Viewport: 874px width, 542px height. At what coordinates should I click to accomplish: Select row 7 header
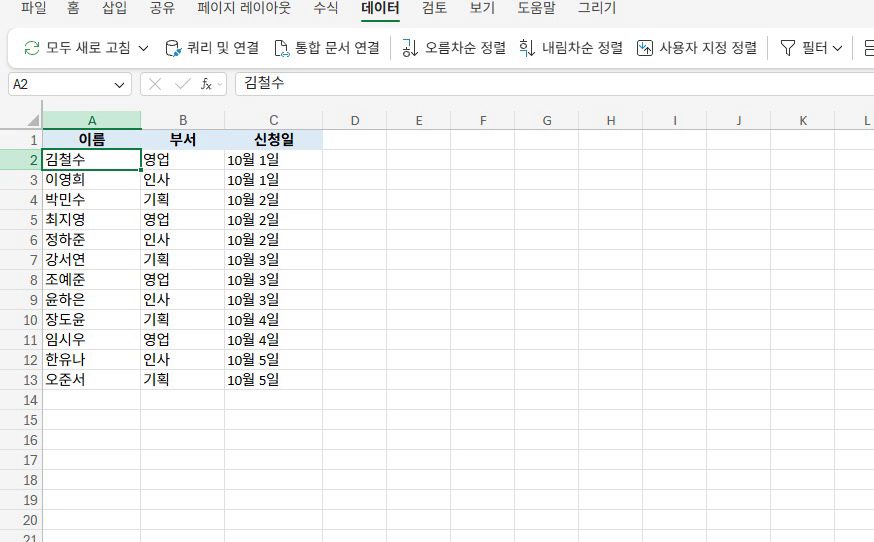tap(21, 260)
